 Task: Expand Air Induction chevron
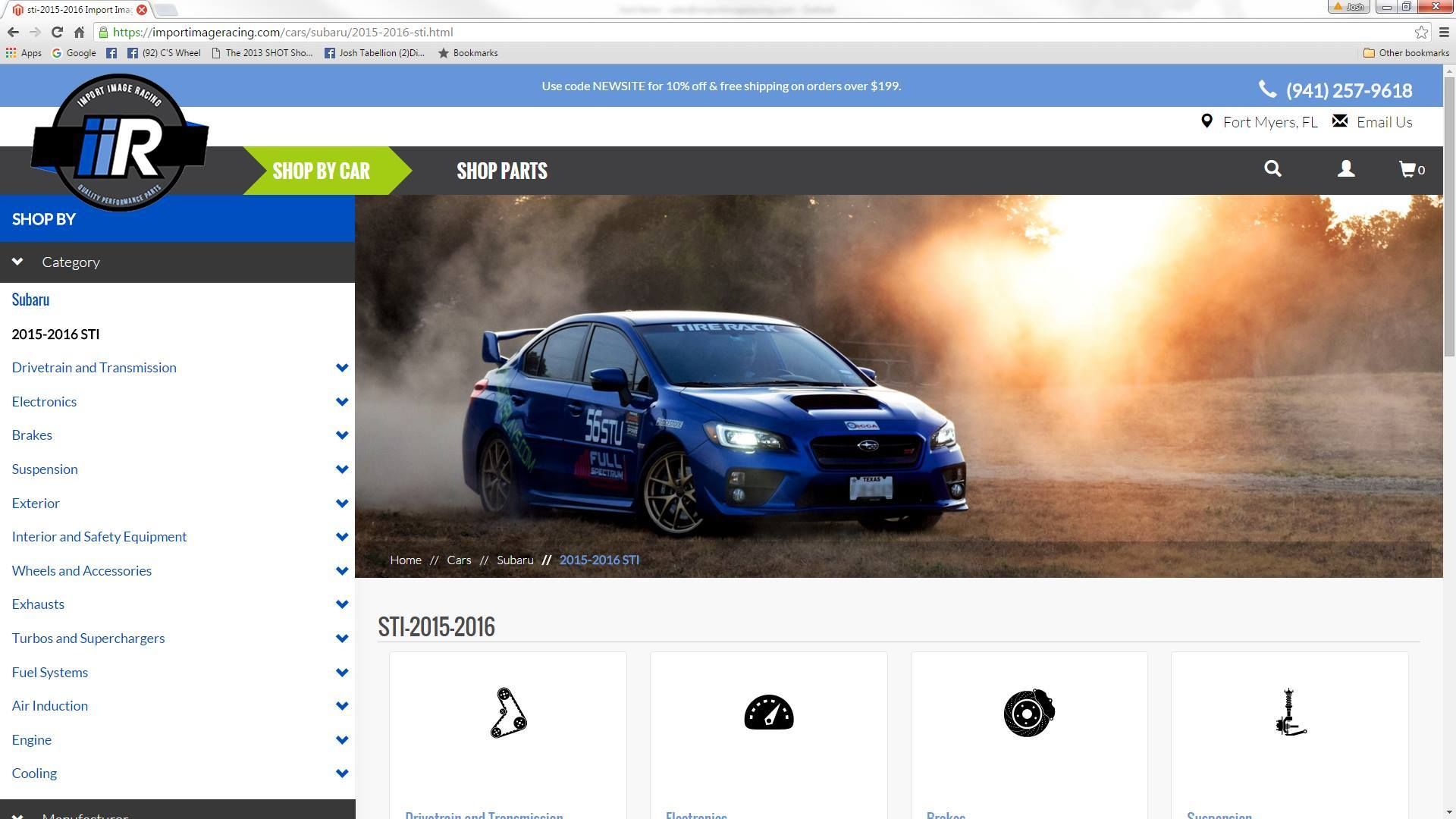click(342, 706)
